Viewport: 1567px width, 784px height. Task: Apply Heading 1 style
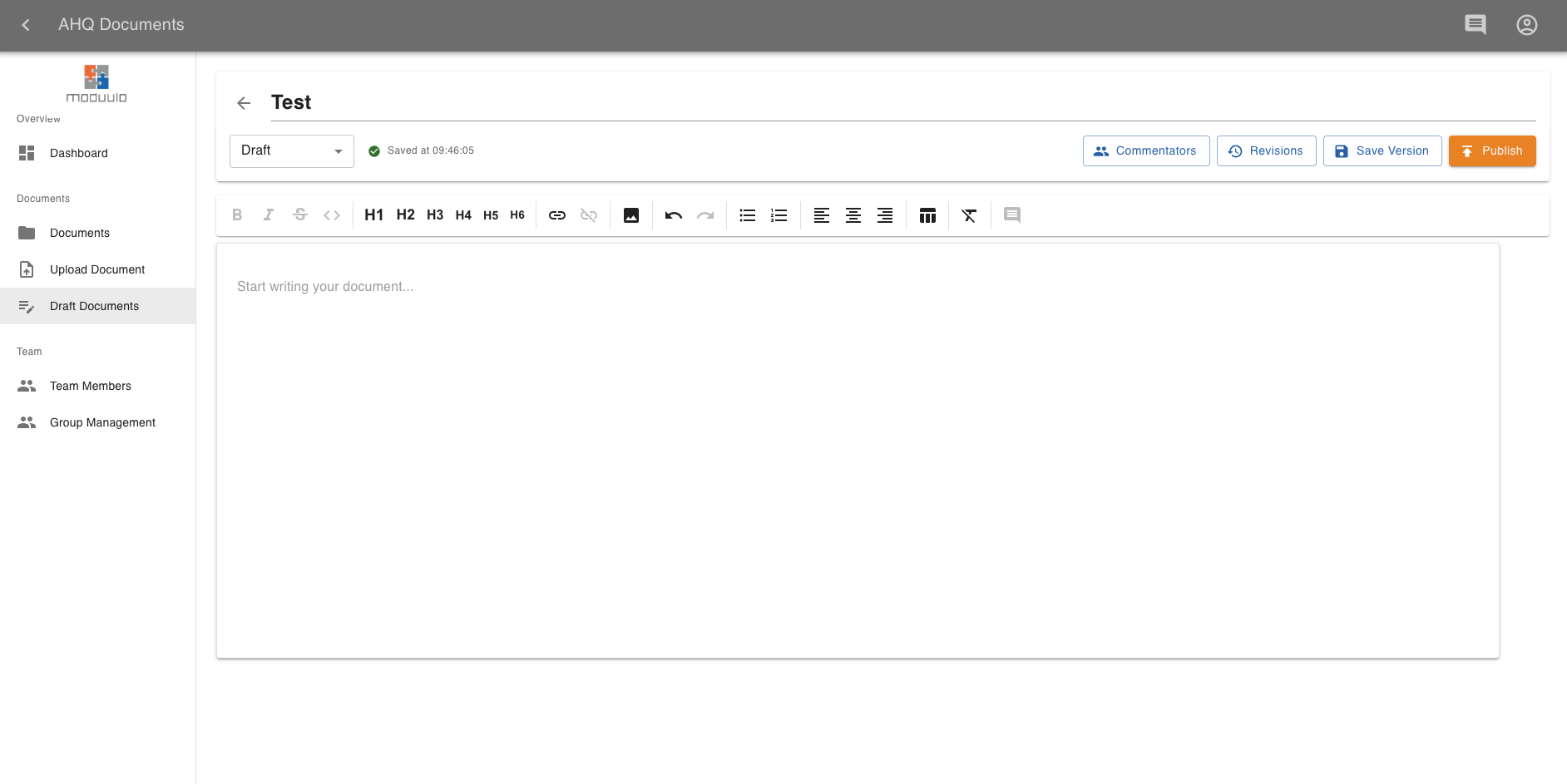tap(373, 214)
